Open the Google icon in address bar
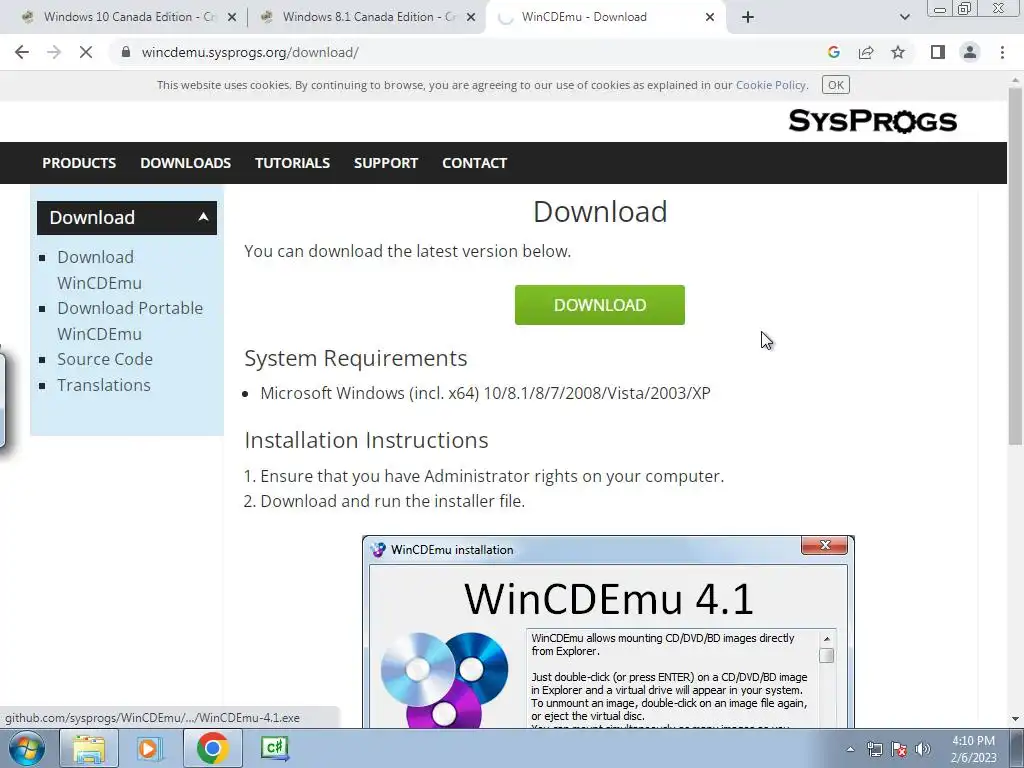The width and height of the screenshot is (1024, 768). click(833, 52)
